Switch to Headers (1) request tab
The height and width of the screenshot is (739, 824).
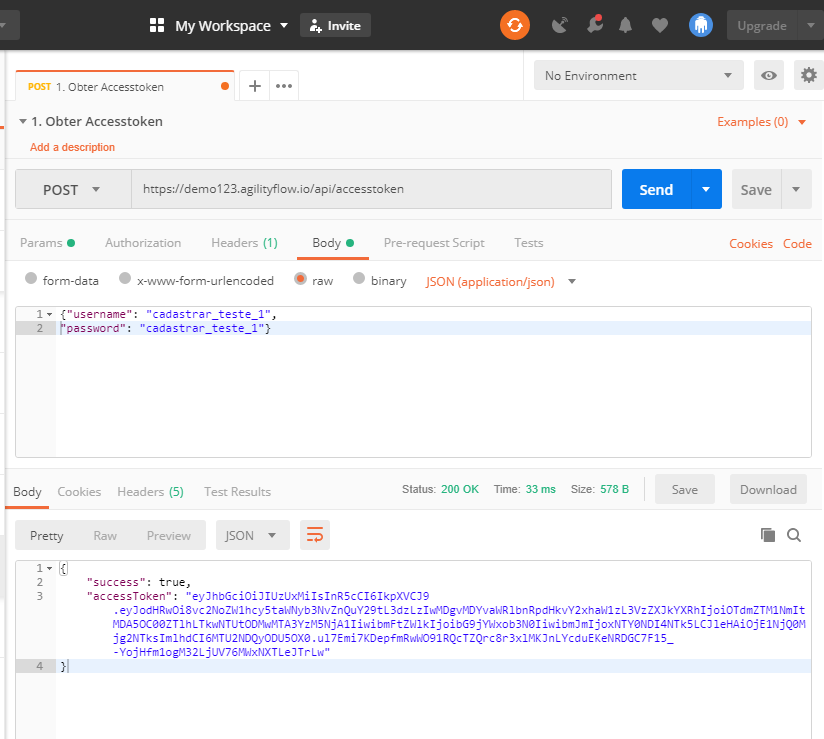pos(244,243)
